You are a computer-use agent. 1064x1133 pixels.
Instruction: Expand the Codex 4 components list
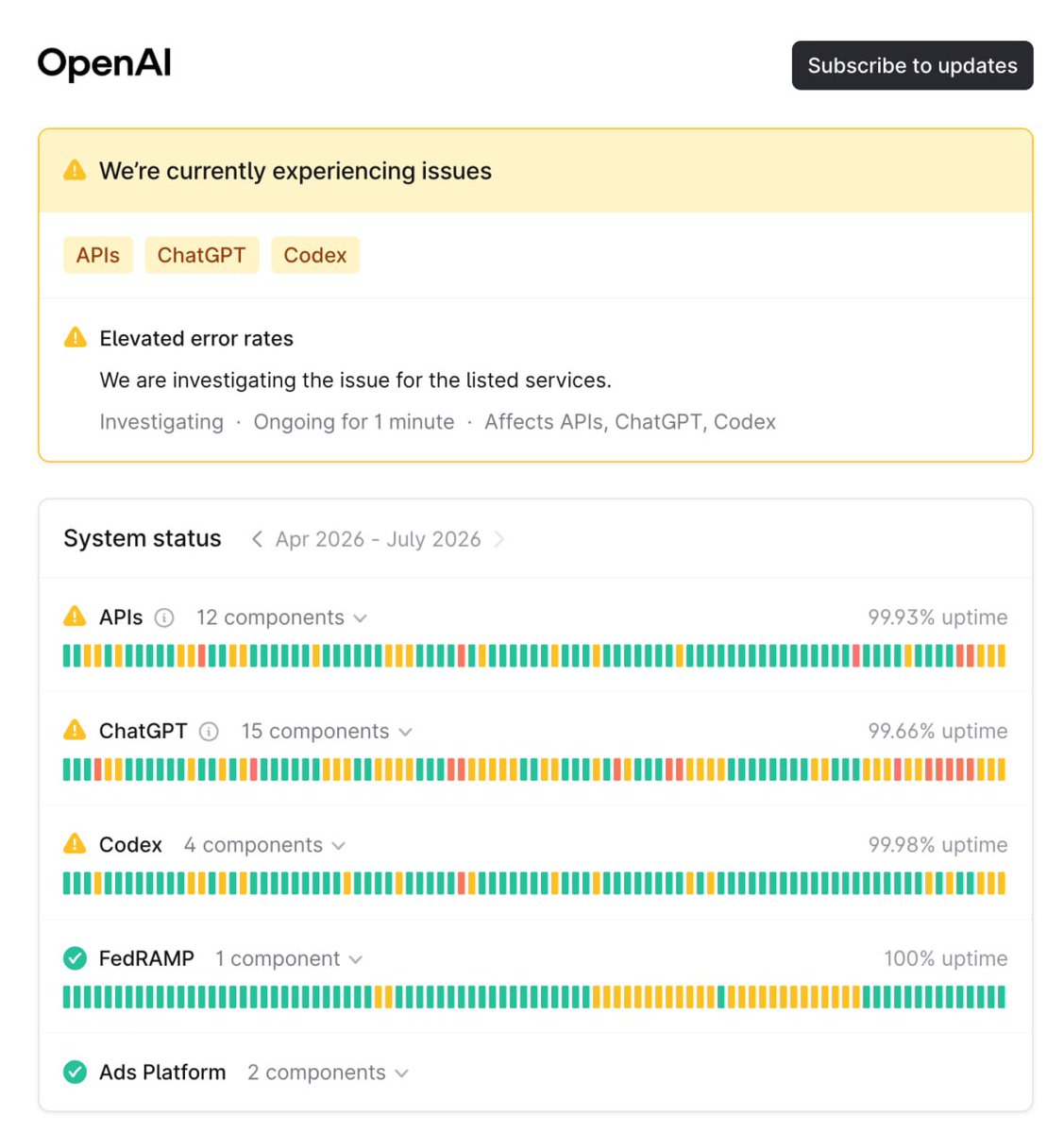pyautogui.click(x=264, y=845)
